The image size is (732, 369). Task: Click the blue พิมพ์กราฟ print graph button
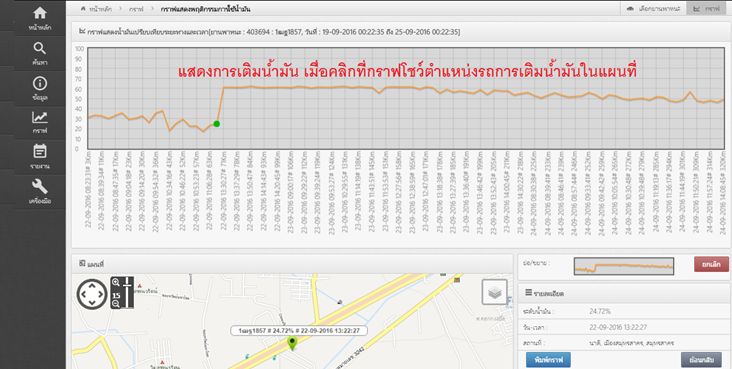click(548, 360)
